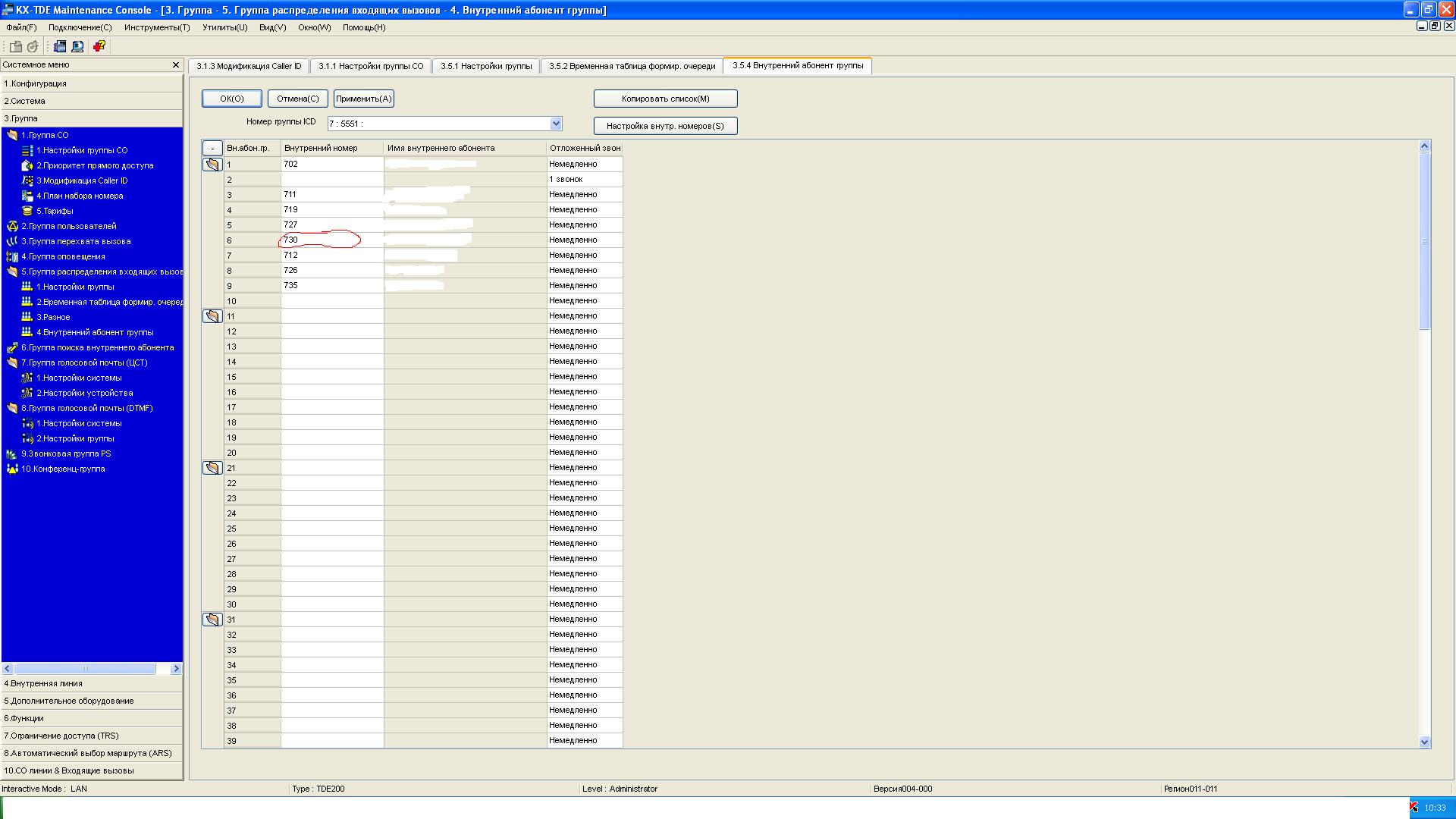Click 'Копировать список(M)' button

pyautogui.click(x=665, y=99)
